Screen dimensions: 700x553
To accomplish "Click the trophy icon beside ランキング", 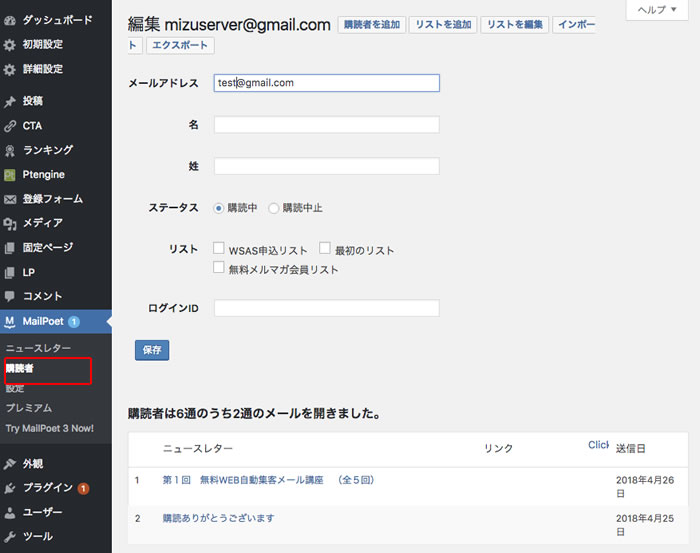I will pyautogui.click(x=10, y=150).
